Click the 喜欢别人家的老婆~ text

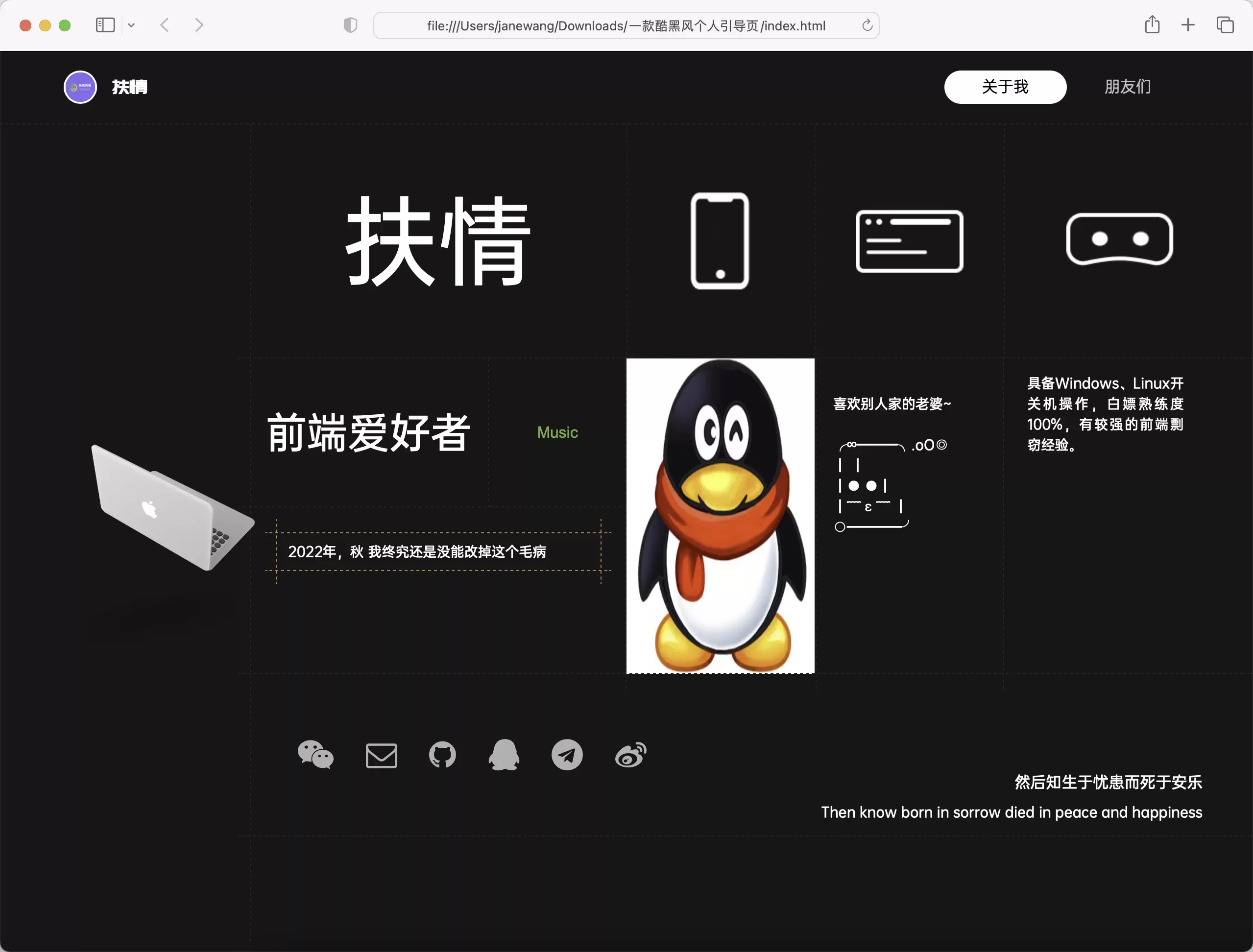coord(892,404)
